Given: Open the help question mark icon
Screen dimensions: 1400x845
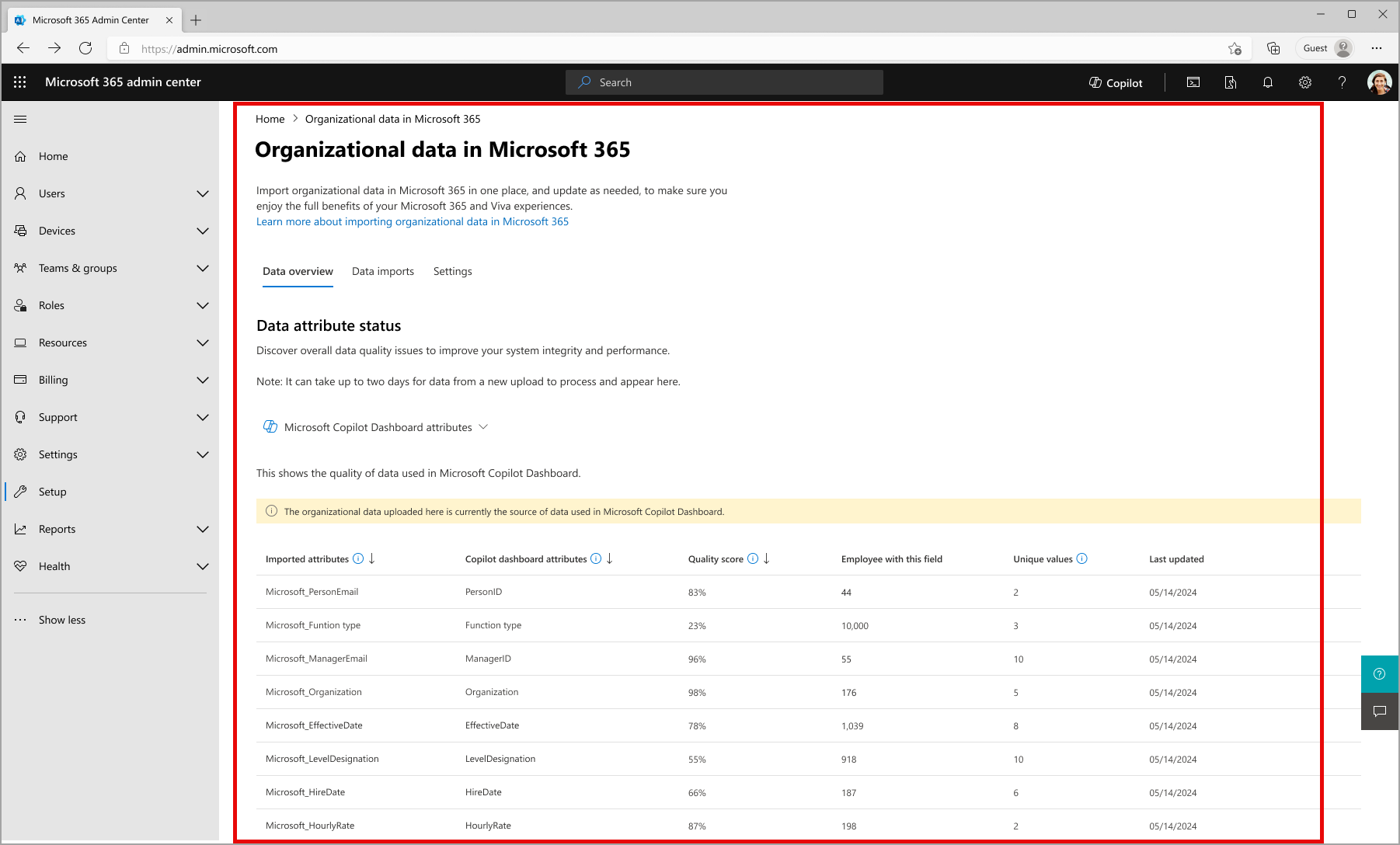Looking at the screenshot, I should pos(1342,82).
